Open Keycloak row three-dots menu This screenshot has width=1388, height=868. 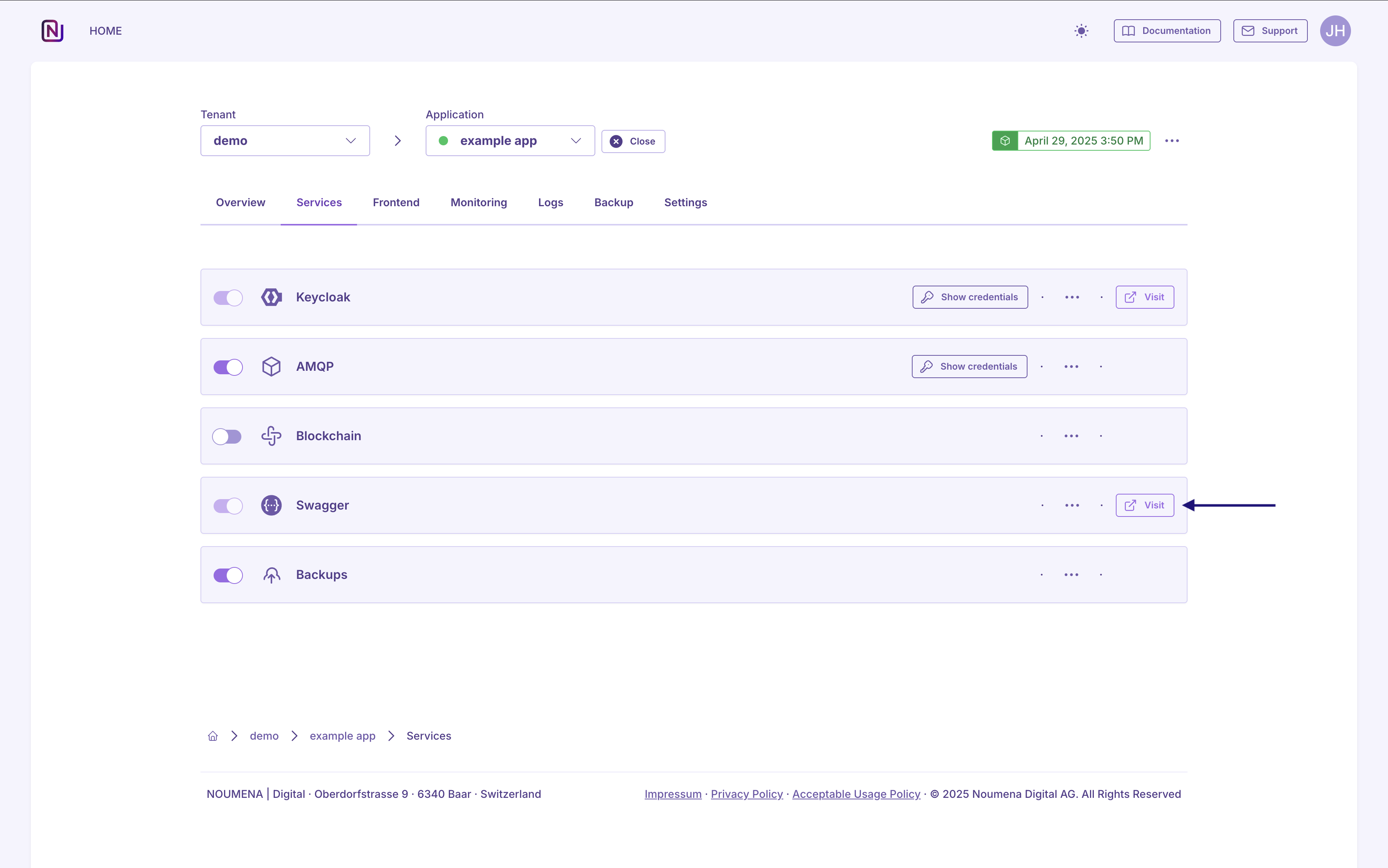pyautogui.click(x=1071, y=298)
